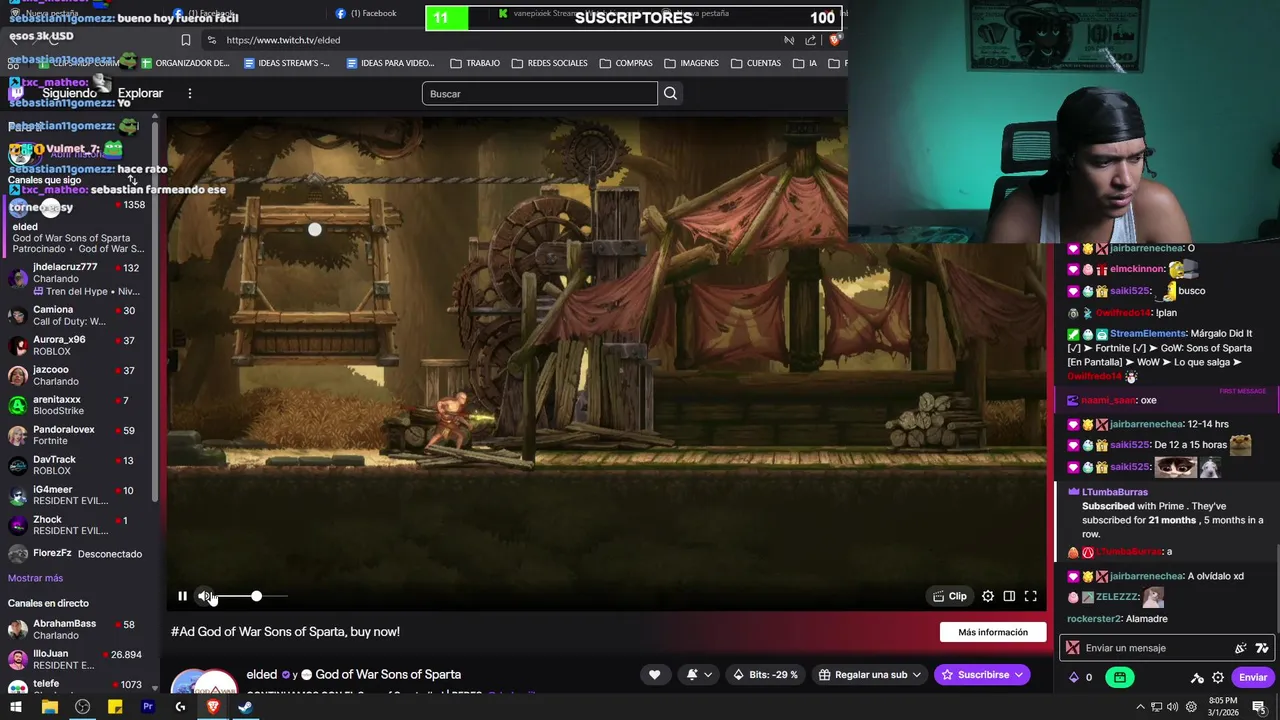Send message with the Enviar button
The image size is (1280, 720).
point(1253,677)
